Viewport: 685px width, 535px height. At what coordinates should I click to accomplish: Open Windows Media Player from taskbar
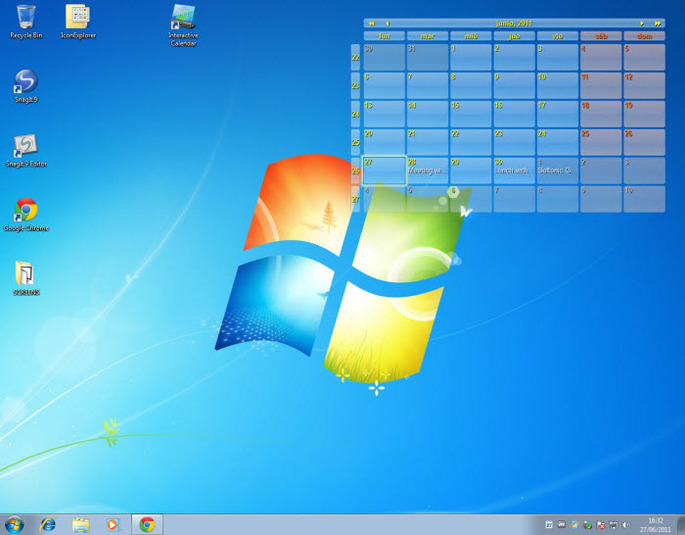(112, 524)
